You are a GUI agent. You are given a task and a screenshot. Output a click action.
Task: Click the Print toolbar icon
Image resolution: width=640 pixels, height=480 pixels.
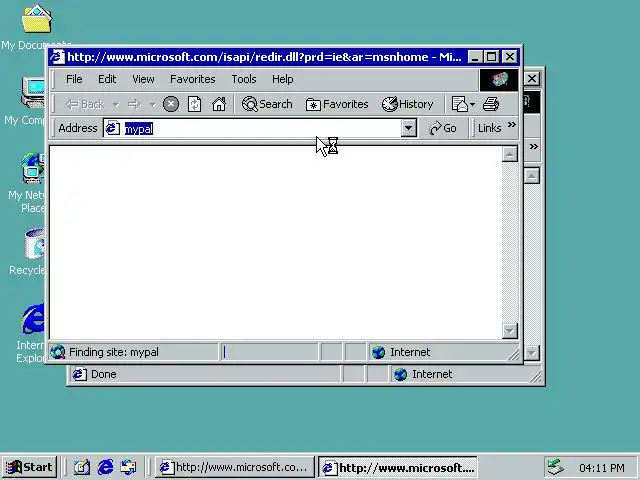(491, 104)
